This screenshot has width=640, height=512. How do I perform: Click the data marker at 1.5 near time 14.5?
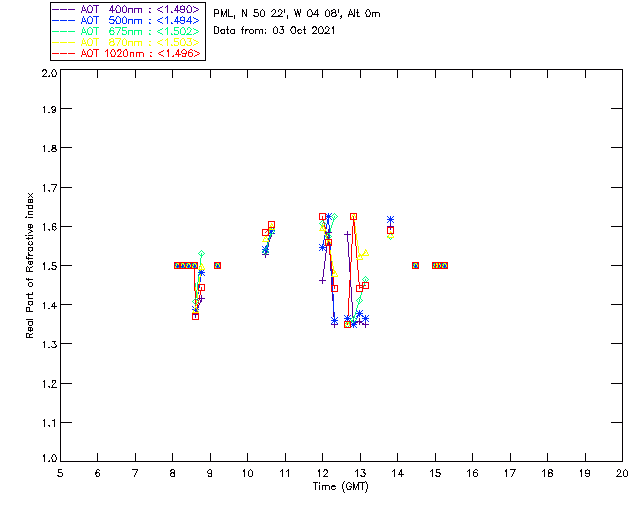click(416, 265)
